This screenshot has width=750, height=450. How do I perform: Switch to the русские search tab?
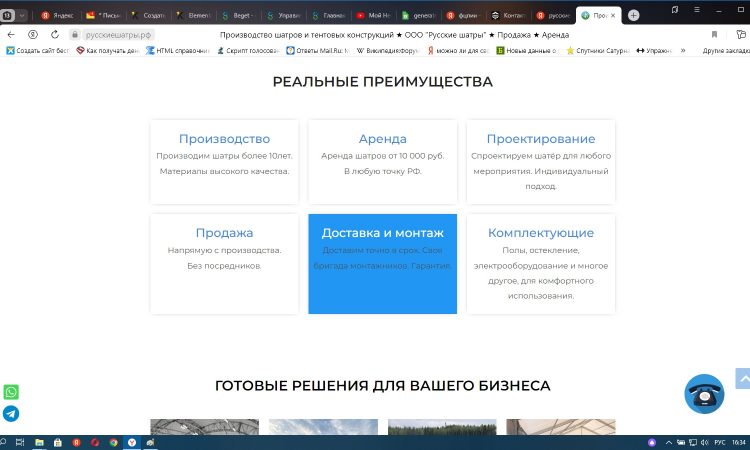(x=553, y=15)
